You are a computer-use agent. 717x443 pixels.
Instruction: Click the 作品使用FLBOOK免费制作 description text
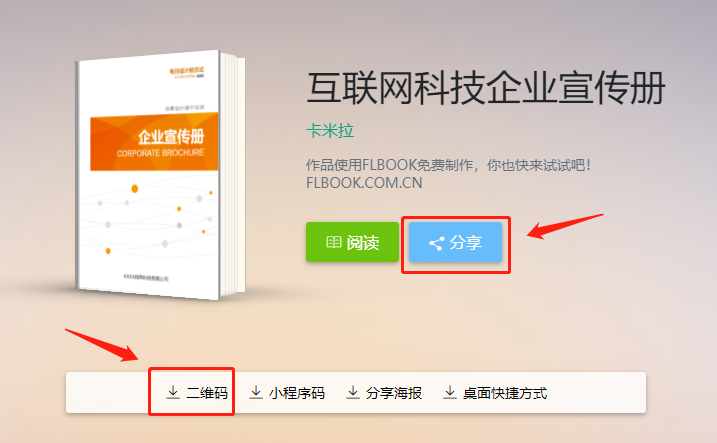click(x=448, y=165)
